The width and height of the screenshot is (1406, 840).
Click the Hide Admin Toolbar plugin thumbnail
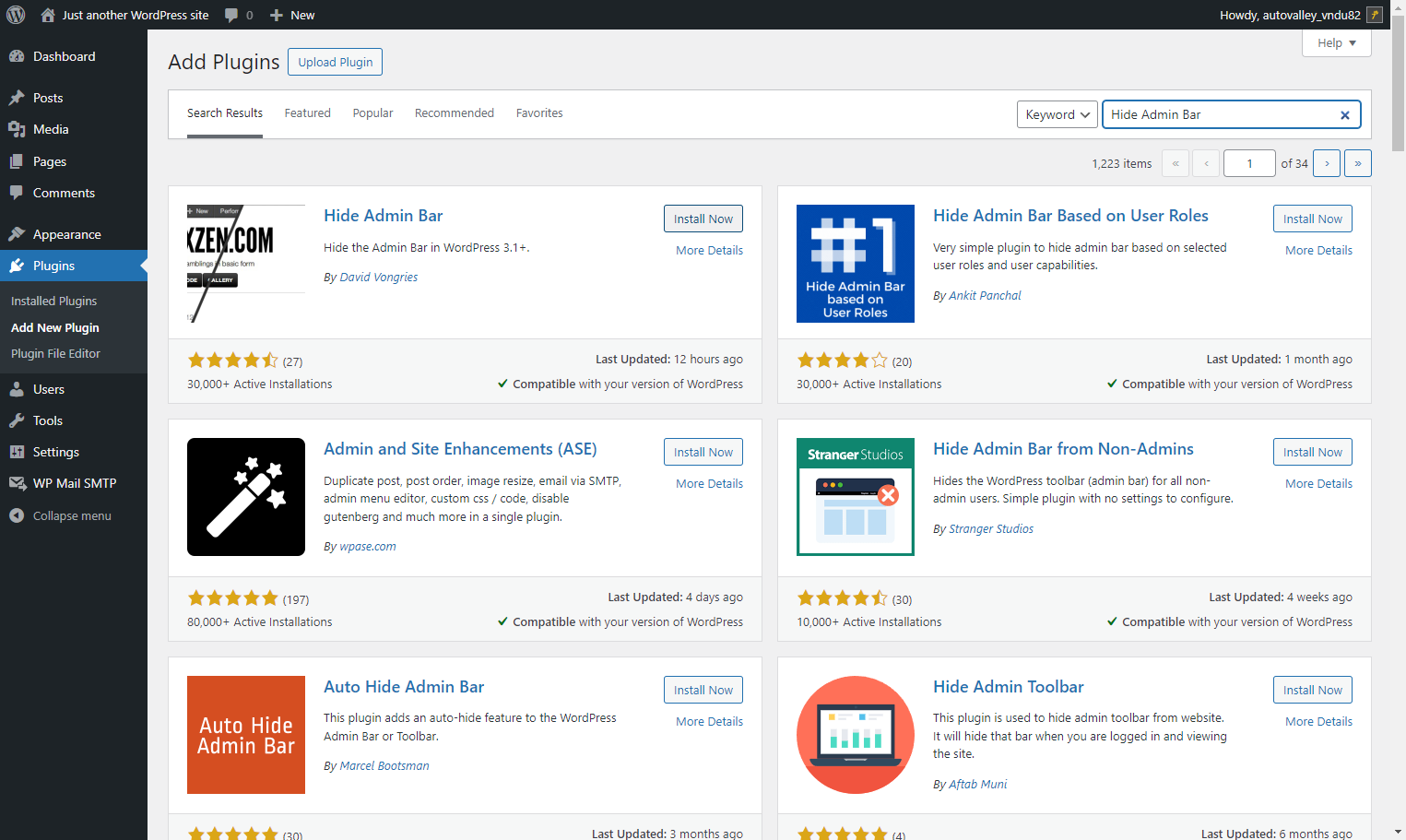[856, 735]
